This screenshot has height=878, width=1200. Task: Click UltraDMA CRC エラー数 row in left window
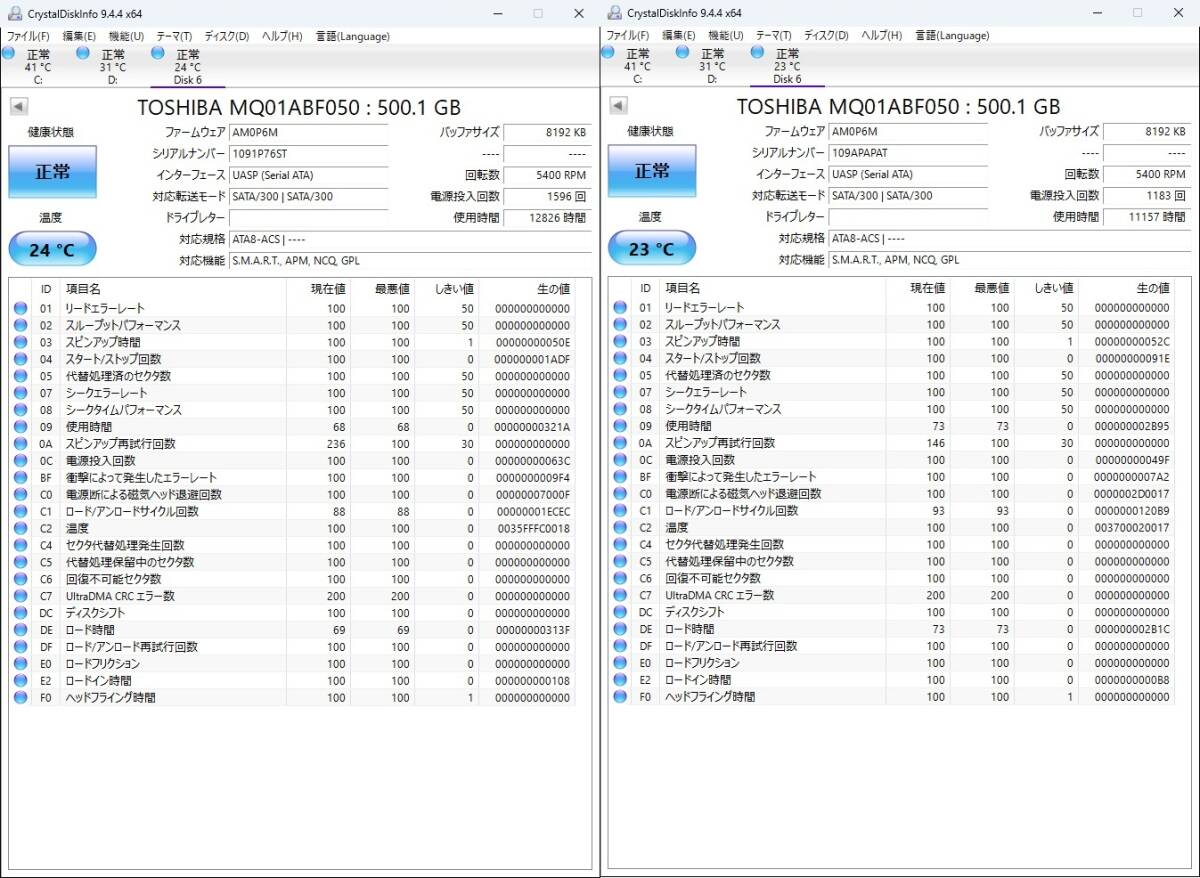coord(293,596)
